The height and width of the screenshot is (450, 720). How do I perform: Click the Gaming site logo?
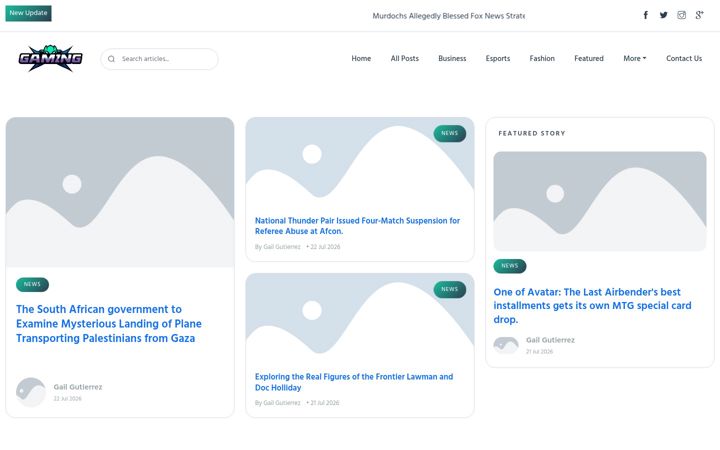click(x=51, y=58)
